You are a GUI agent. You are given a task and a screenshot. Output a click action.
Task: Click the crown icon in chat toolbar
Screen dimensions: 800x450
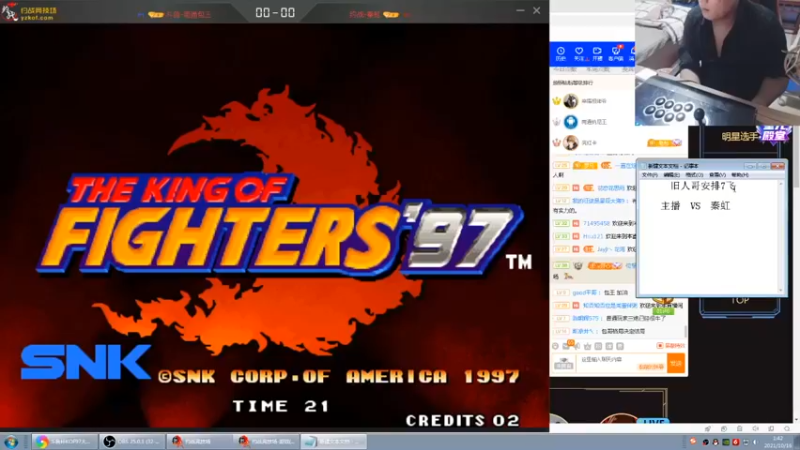click(588, 346)
